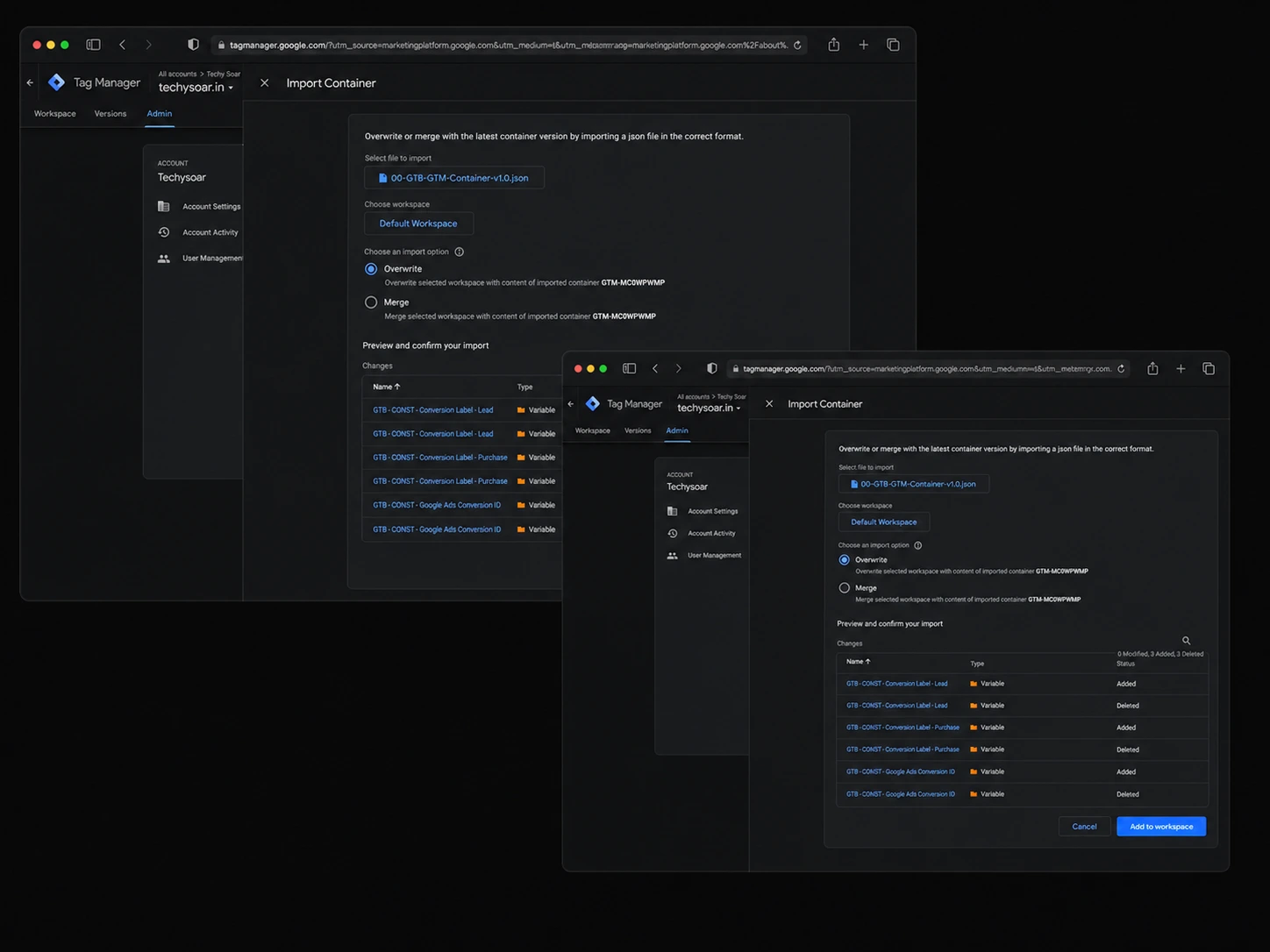Switch to the Versions tab in the front window
Image resolution: width=1270 pixels, height=952 pixels.
pyautogui.click(x=638, y=430)
